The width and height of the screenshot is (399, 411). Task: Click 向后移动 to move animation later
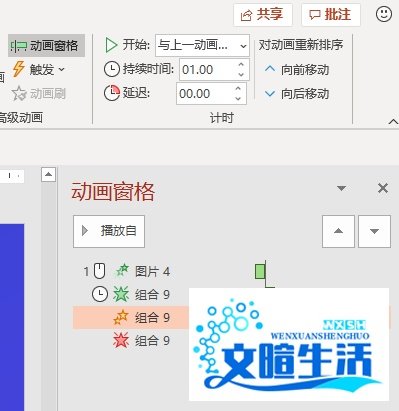[x=297, y=94]
